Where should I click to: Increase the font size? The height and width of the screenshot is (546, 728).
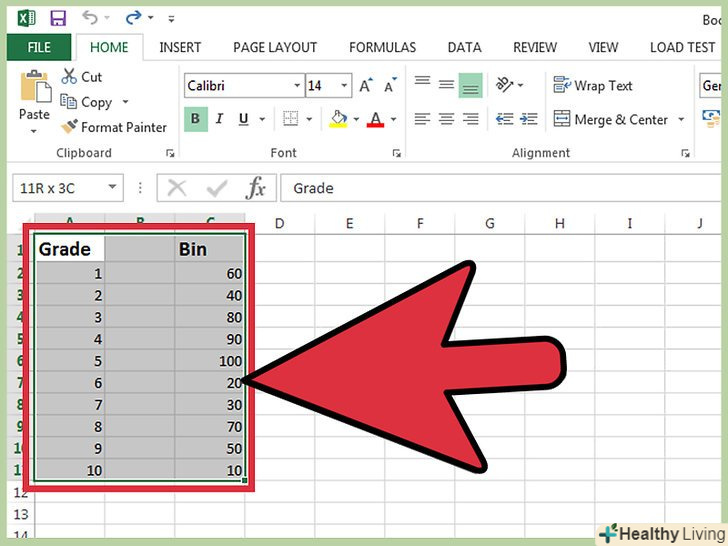tap(366, 85)
